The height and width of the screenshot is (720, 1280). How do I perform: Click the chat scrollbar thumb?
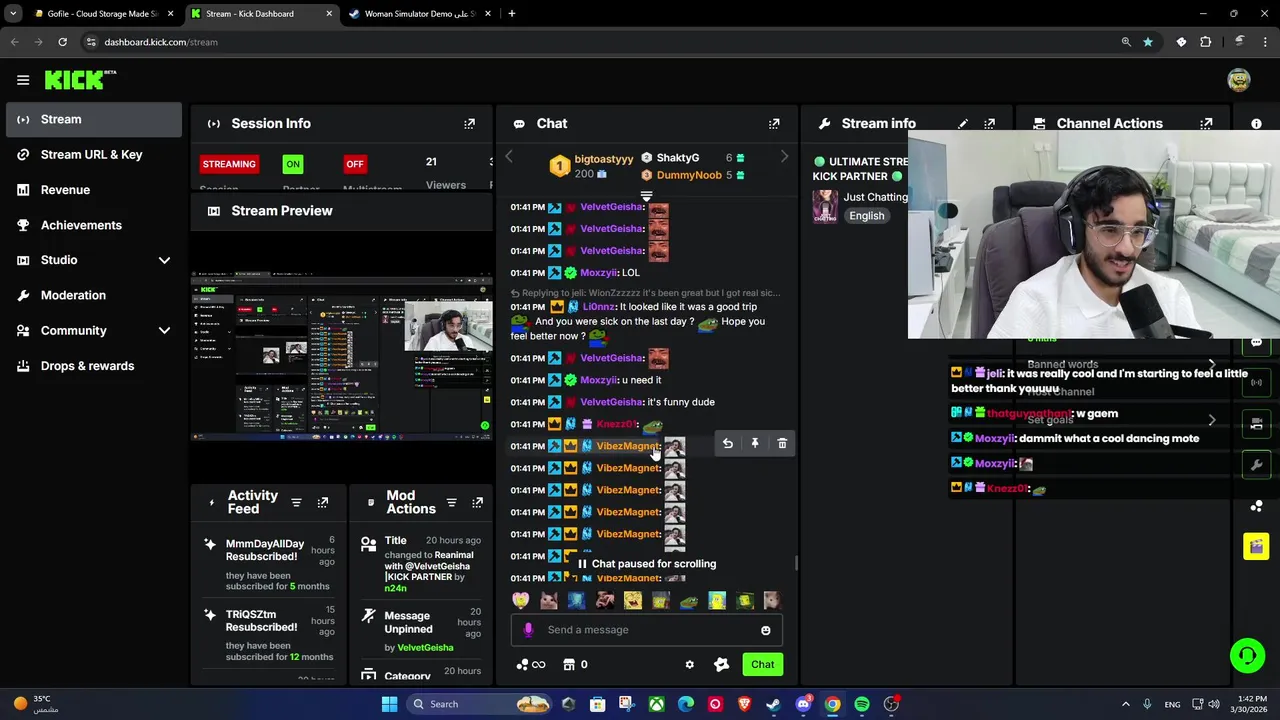coord(796,564)
